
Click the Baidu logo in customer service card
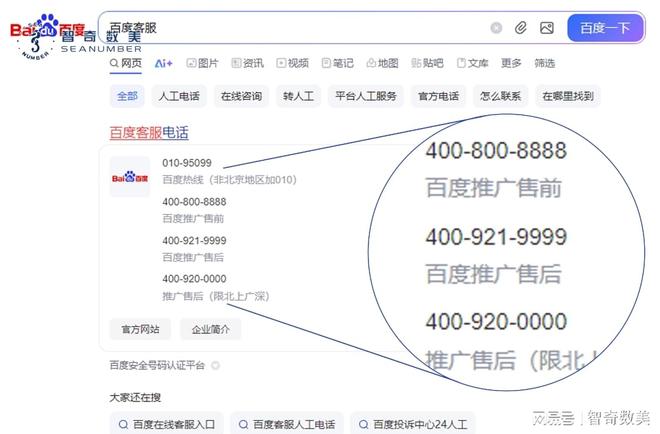pos(130,177)
